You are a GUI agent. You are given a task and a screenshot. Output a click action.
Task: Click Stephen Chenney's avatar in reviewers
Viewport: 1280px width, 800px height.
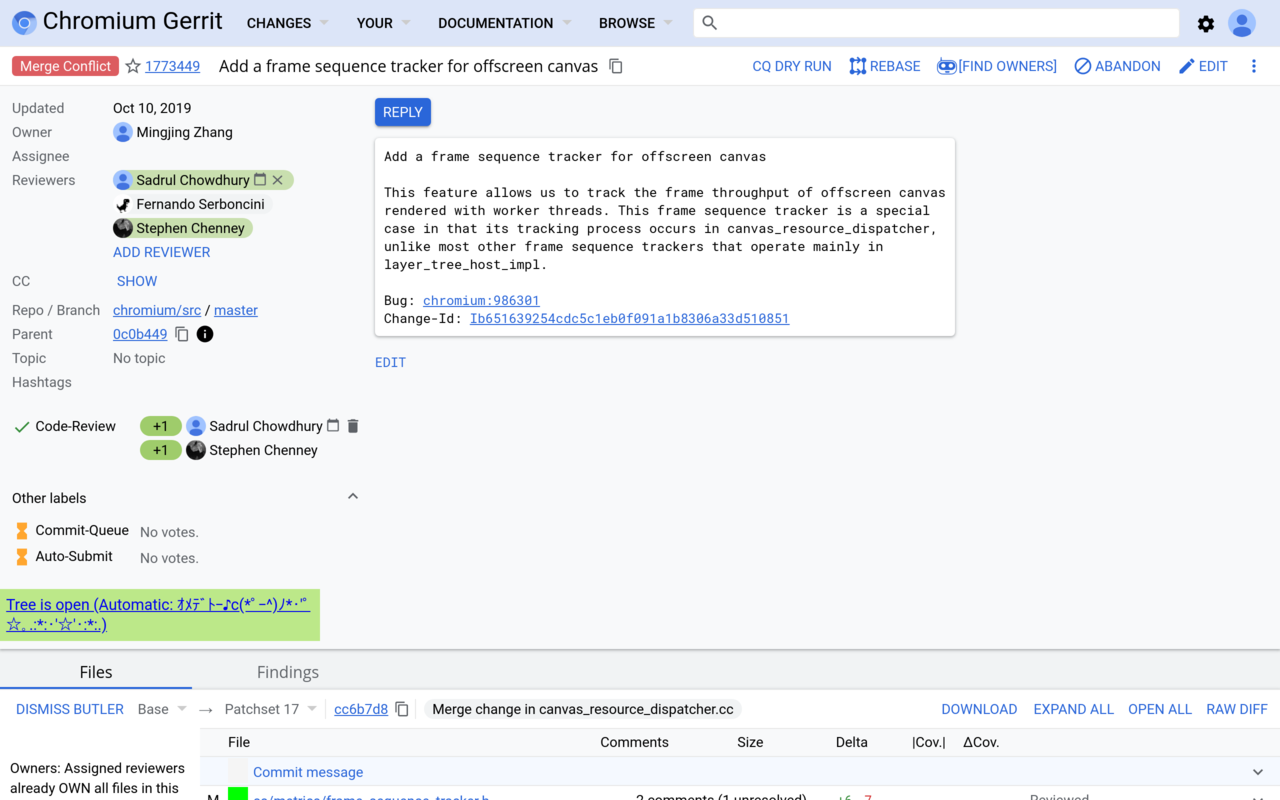(x=123, y=228)
